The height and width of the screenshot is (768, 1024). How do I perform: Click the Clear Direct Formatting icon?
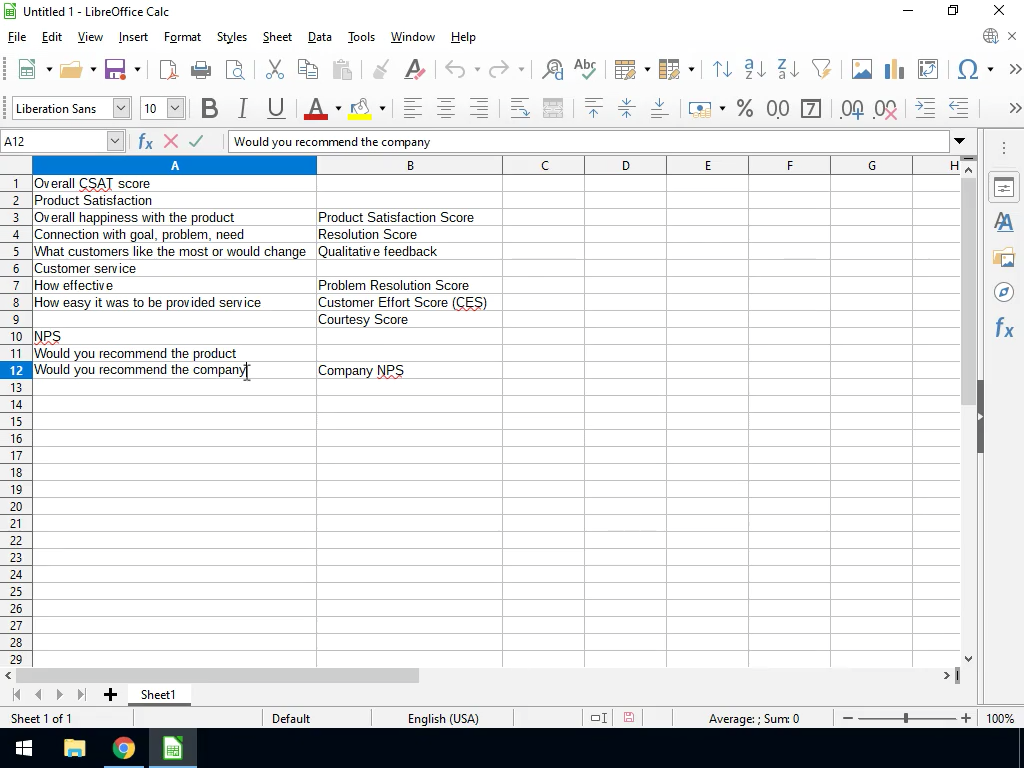[x=415, y=69]
